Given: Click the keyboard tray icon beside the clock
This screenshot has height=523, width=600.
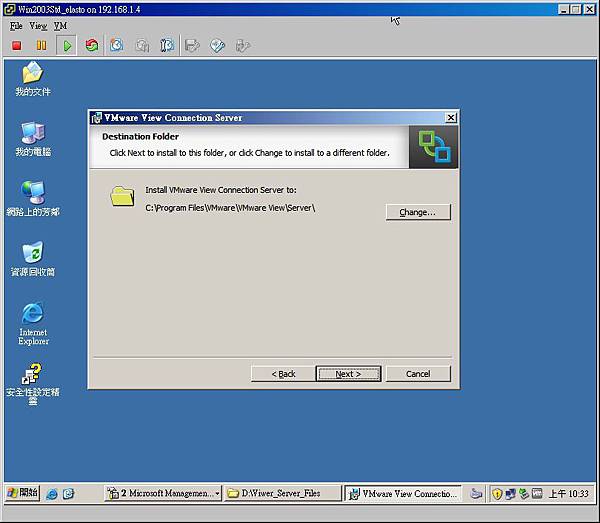Looking at the screenshot, I should (x=537, y=494).
